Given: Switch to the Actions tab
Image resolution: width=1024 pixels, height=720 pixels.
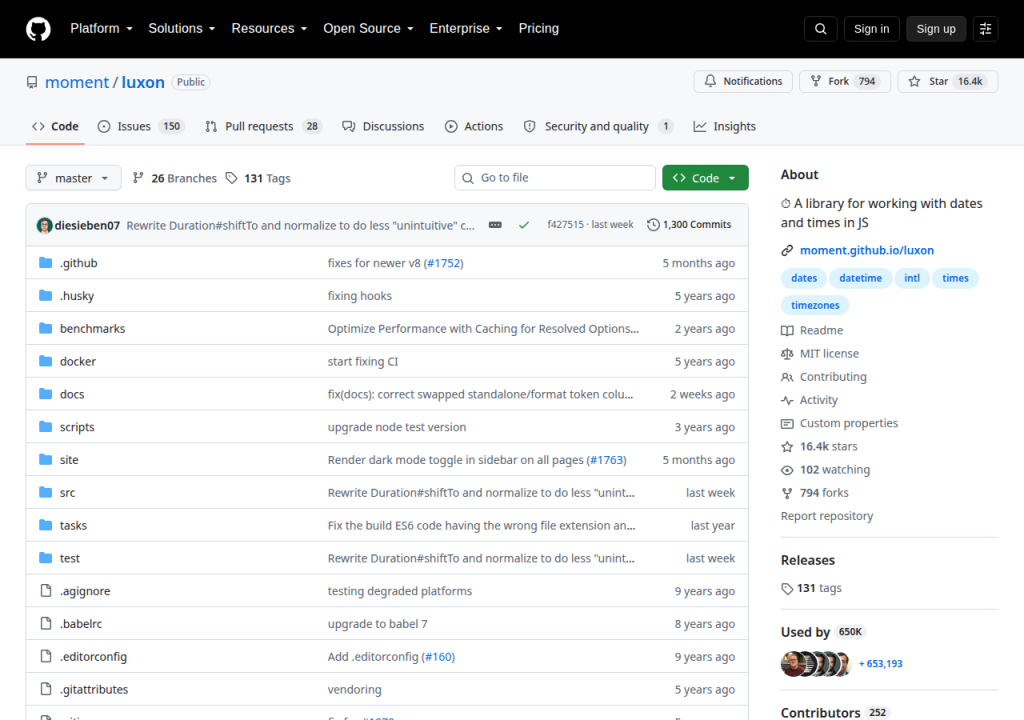Looking at the screenshot, I should click(474, 126).
